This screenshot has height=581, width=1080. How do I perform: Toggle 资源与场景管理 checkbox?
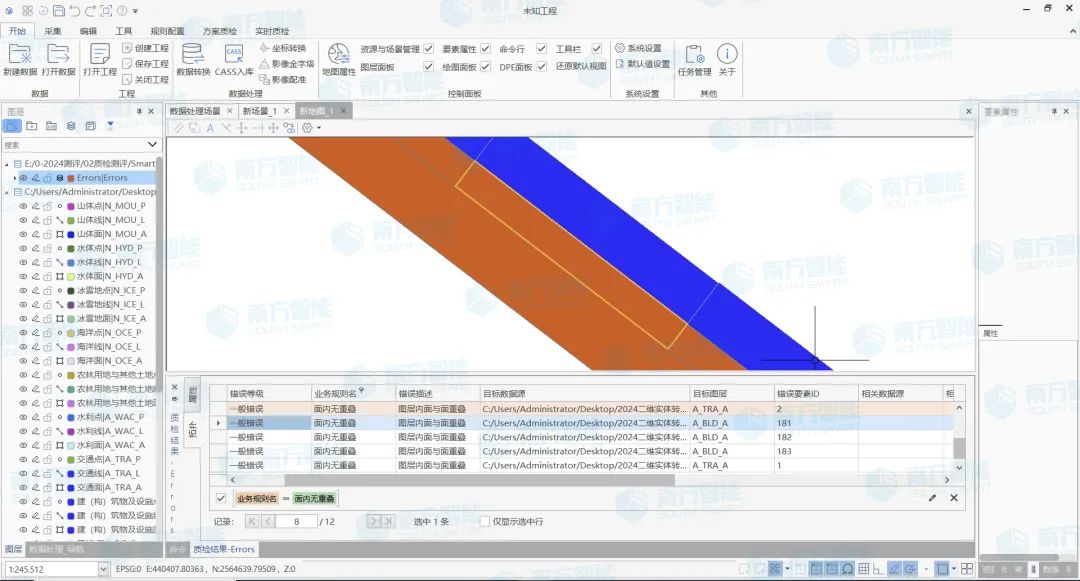[x=428, y=48]
